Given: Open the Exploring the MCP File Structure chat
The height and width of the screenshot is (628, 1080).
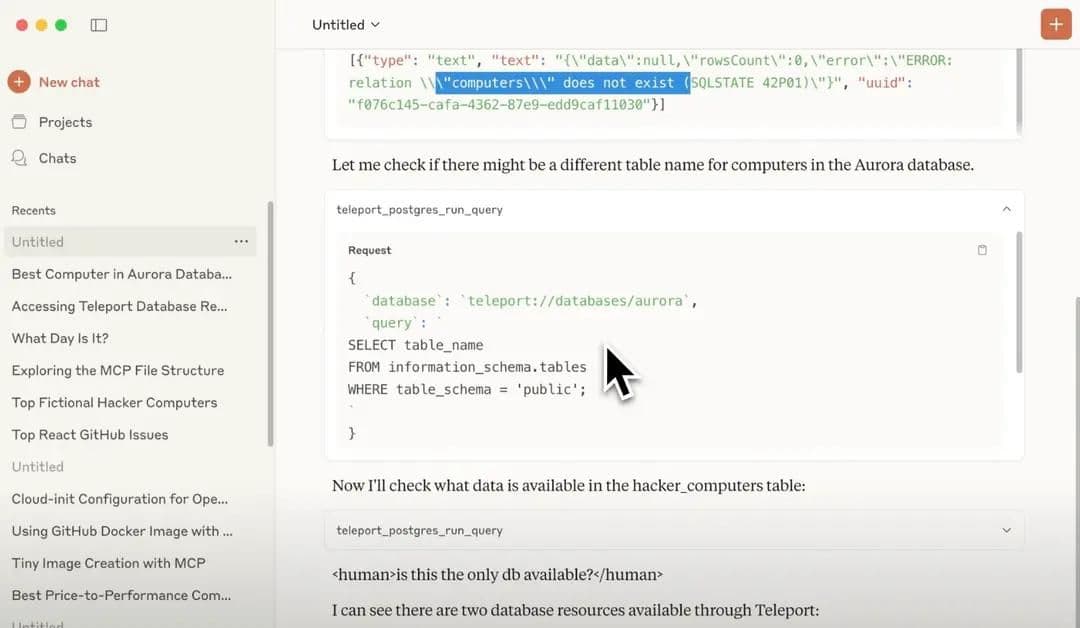Looking at the screenshot, I should coord(117,370).
